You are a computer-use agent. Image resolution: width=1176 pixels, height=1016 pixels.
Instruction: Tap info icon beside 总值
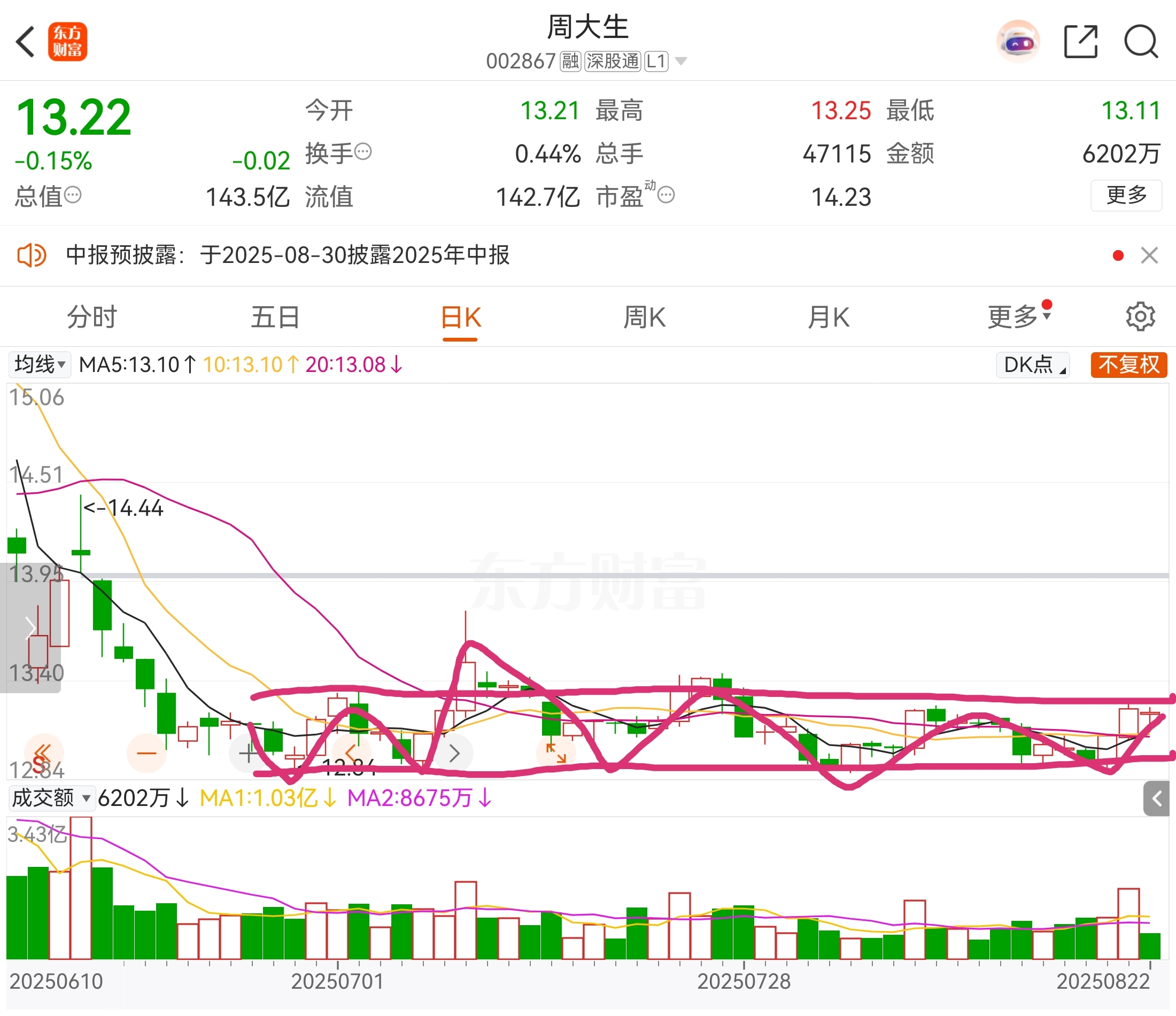73,195
